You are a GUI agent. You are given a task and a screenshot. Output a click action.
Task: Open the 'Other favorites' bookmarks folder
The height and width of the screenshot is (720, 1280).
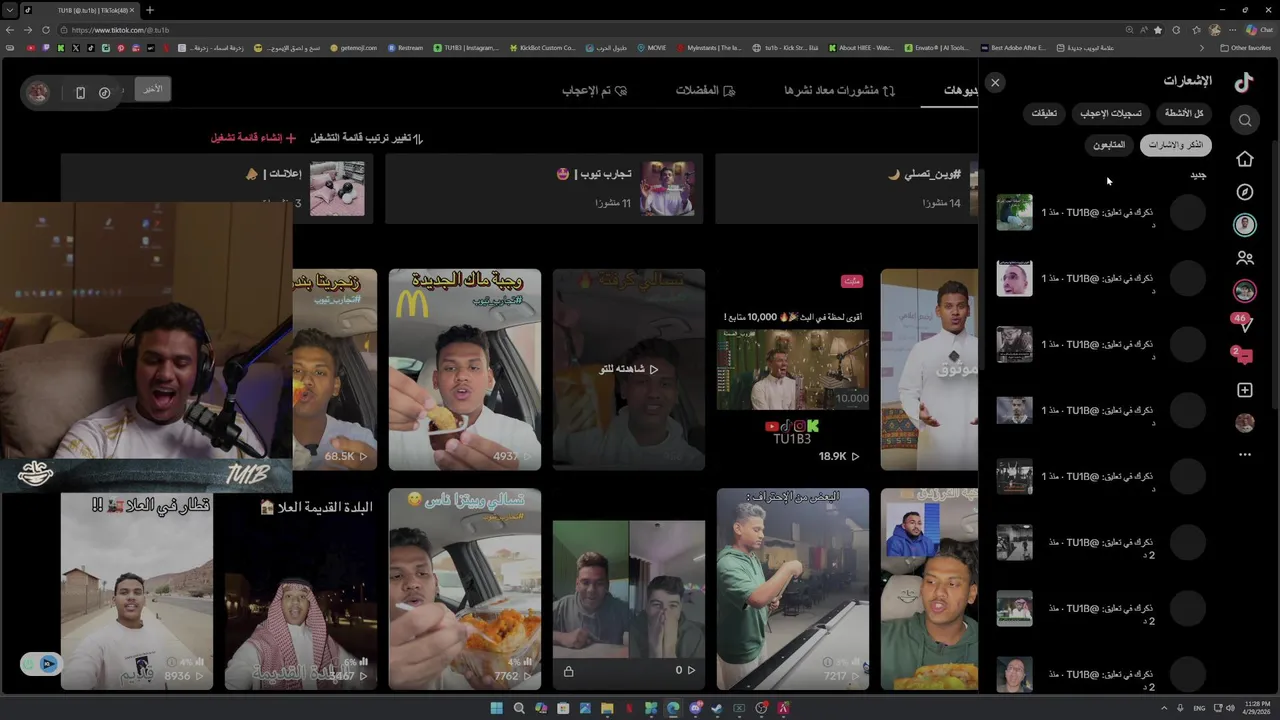point(1246,48)
